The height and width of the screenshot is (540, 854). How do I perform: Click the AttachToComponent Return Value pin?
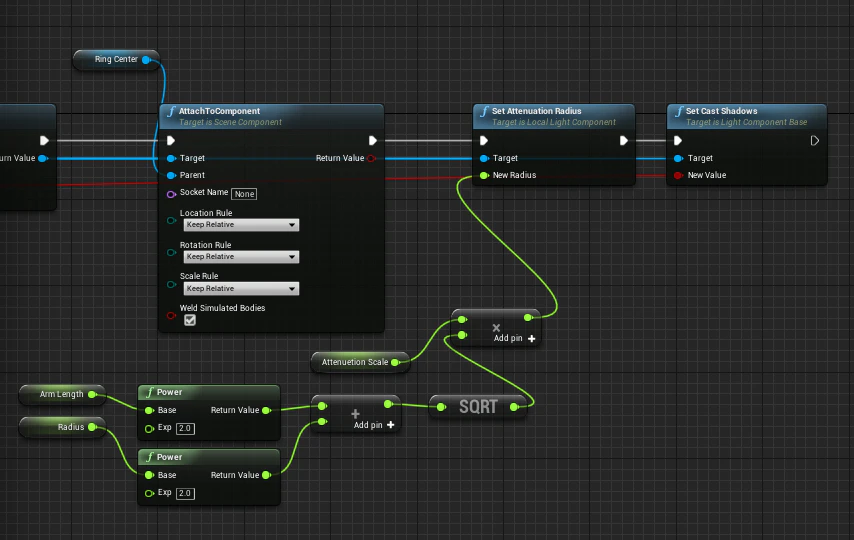click(x=371, y=158)
